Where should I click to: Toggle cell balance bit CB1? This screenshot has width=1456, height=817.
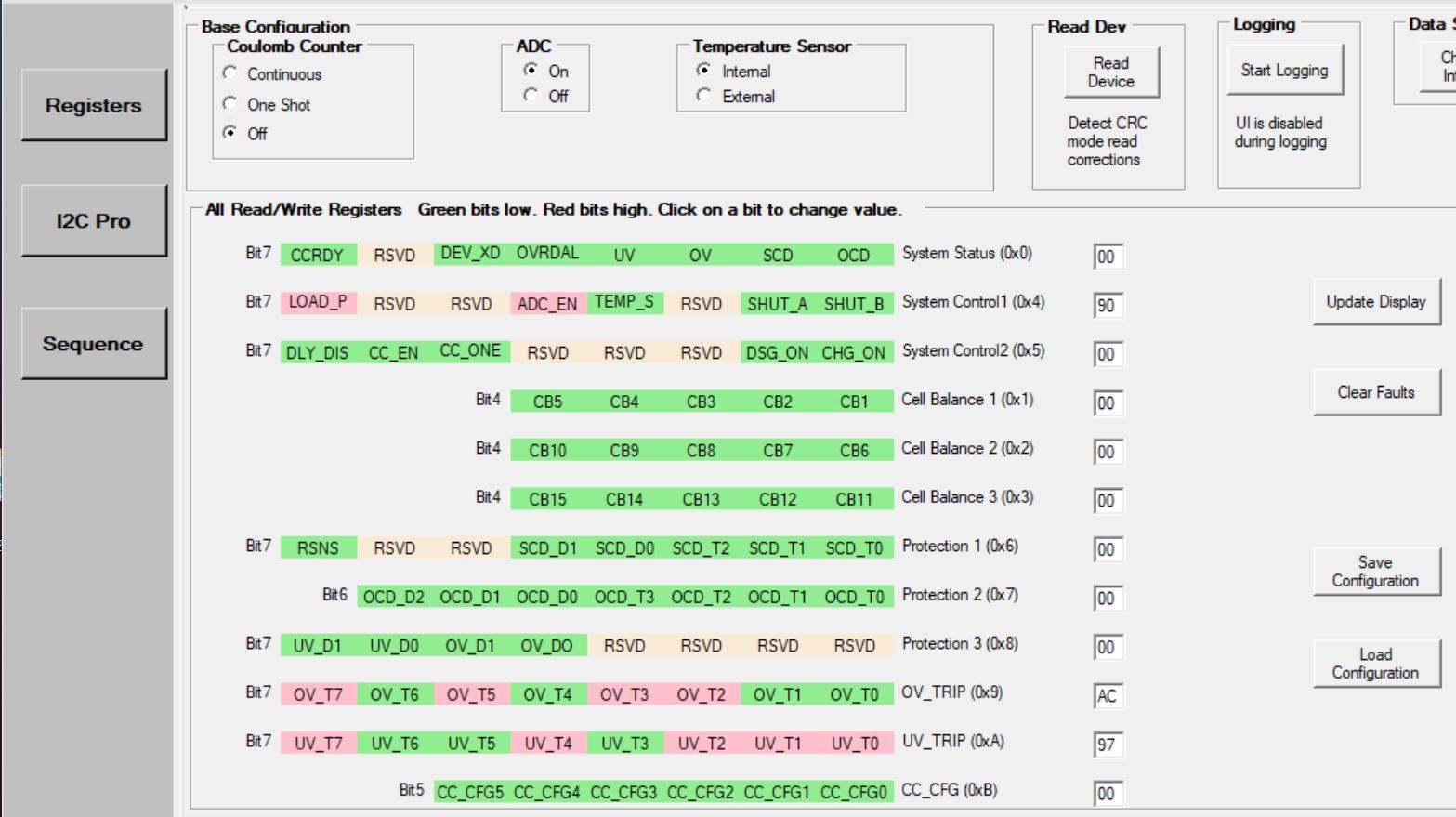click(854, 402)
